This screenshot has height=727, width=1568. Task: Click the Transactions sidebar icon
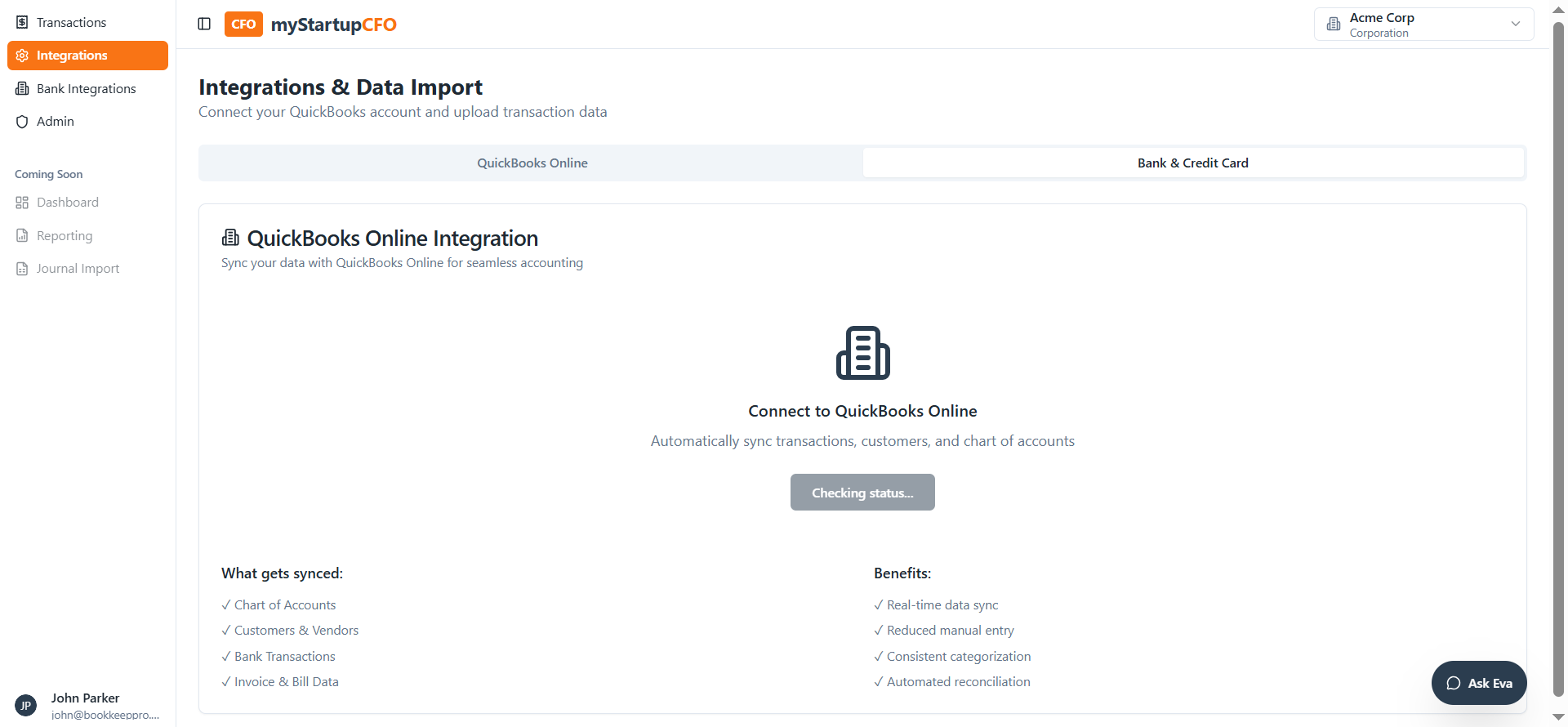coord(22,22)
